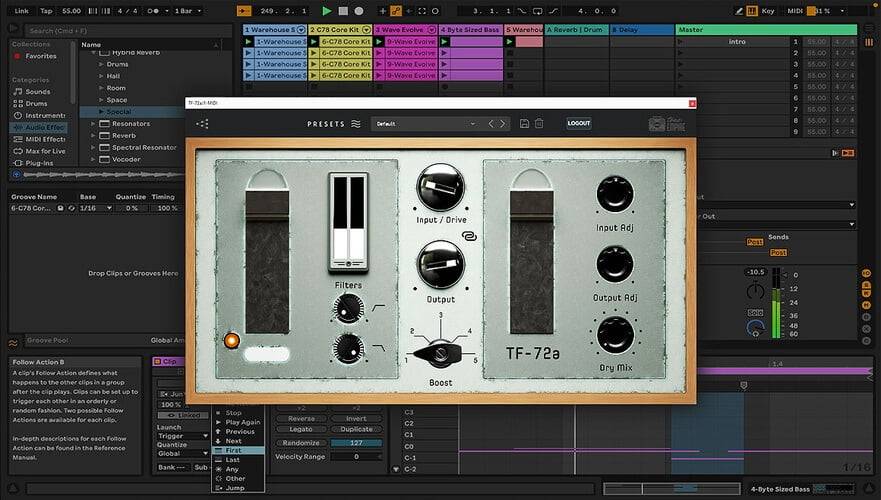Choose Any in follow action list

pos(238,469)
